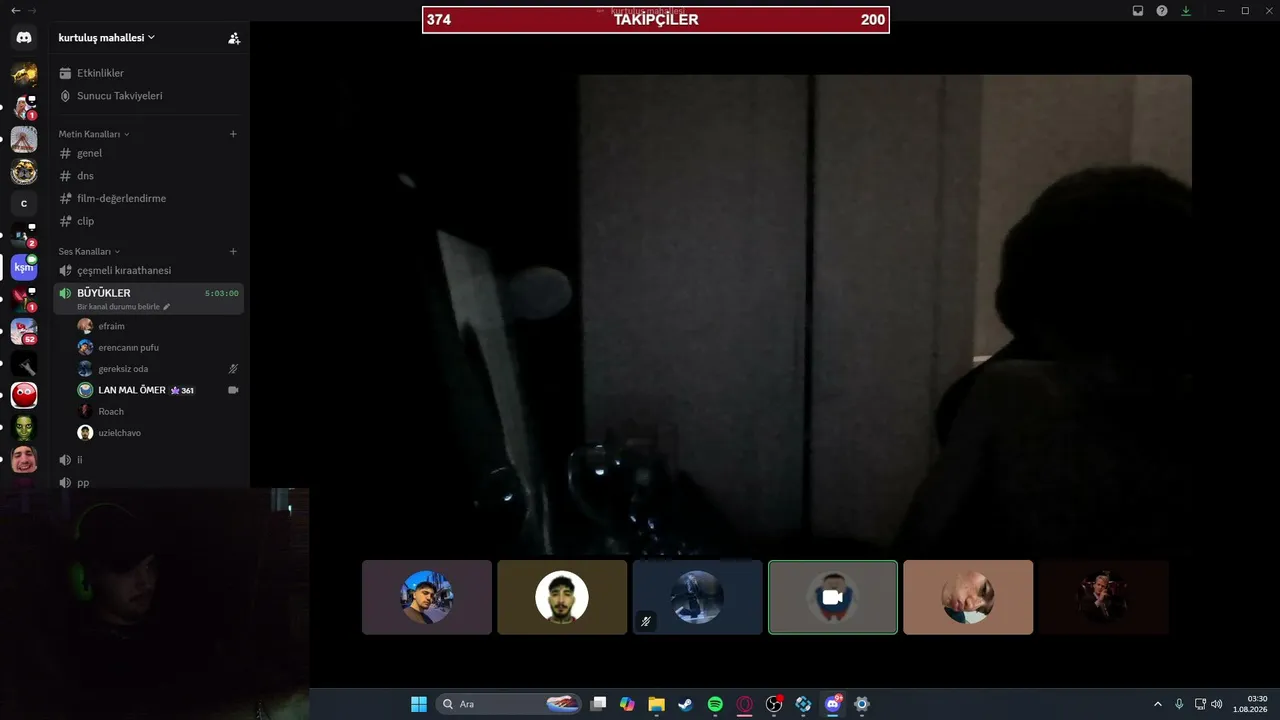
Task: Select green-outlined tile with camera icon
Action: pos(833,597)
